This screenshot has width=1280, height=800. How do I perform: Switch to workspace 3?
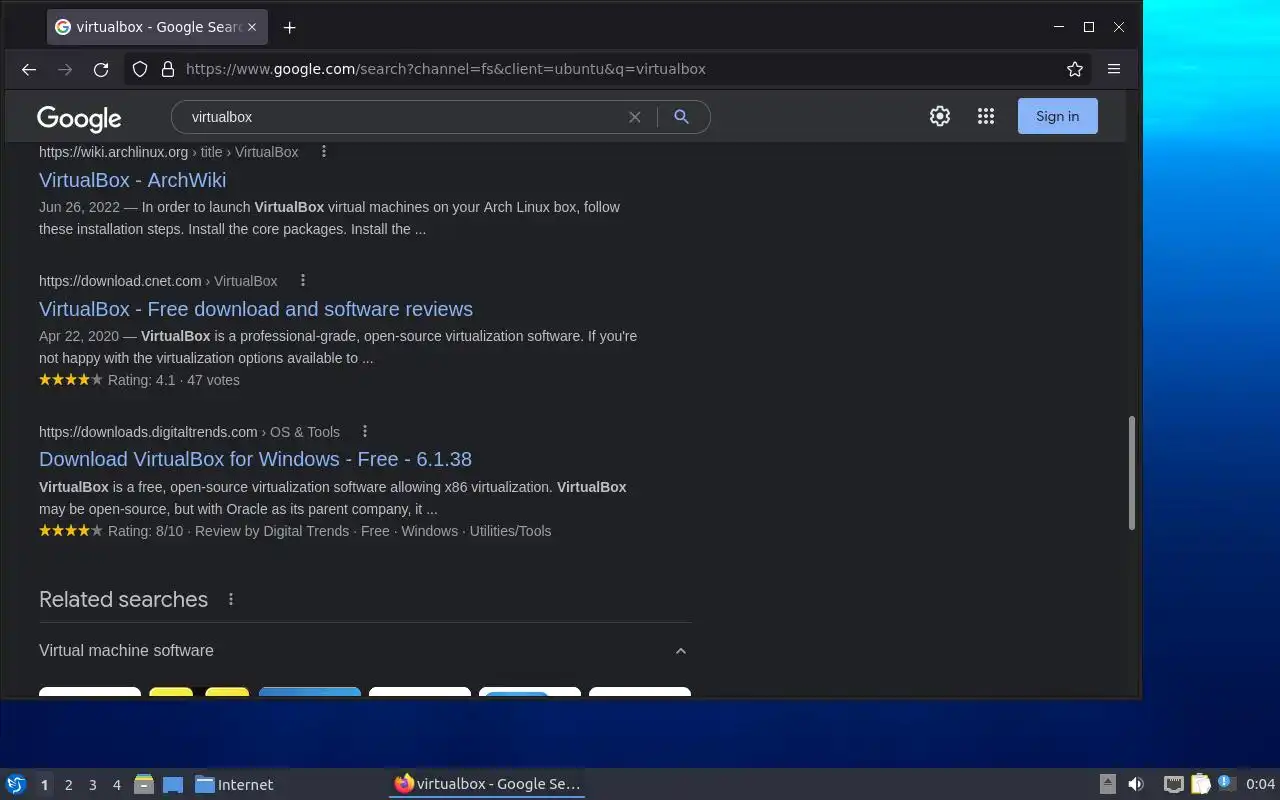click(92, 785)
